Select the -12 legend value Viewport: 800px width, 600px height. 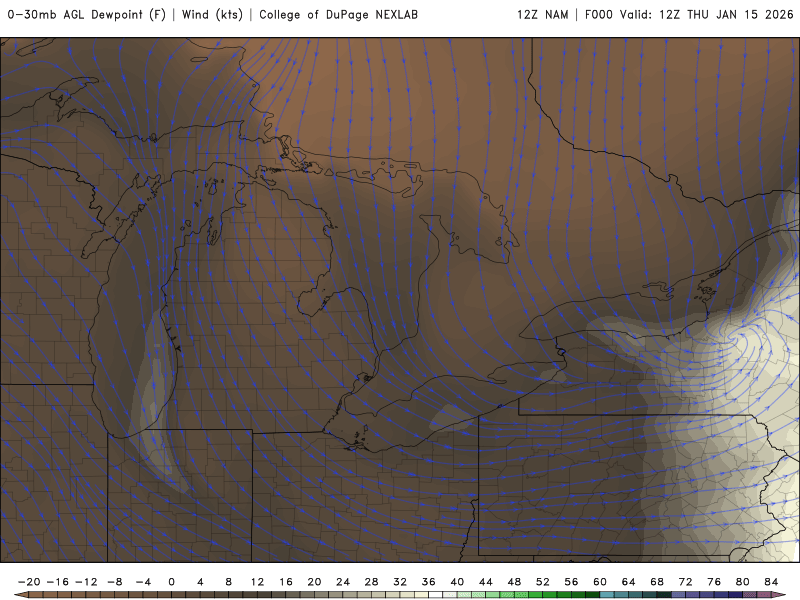coord(86,582)
